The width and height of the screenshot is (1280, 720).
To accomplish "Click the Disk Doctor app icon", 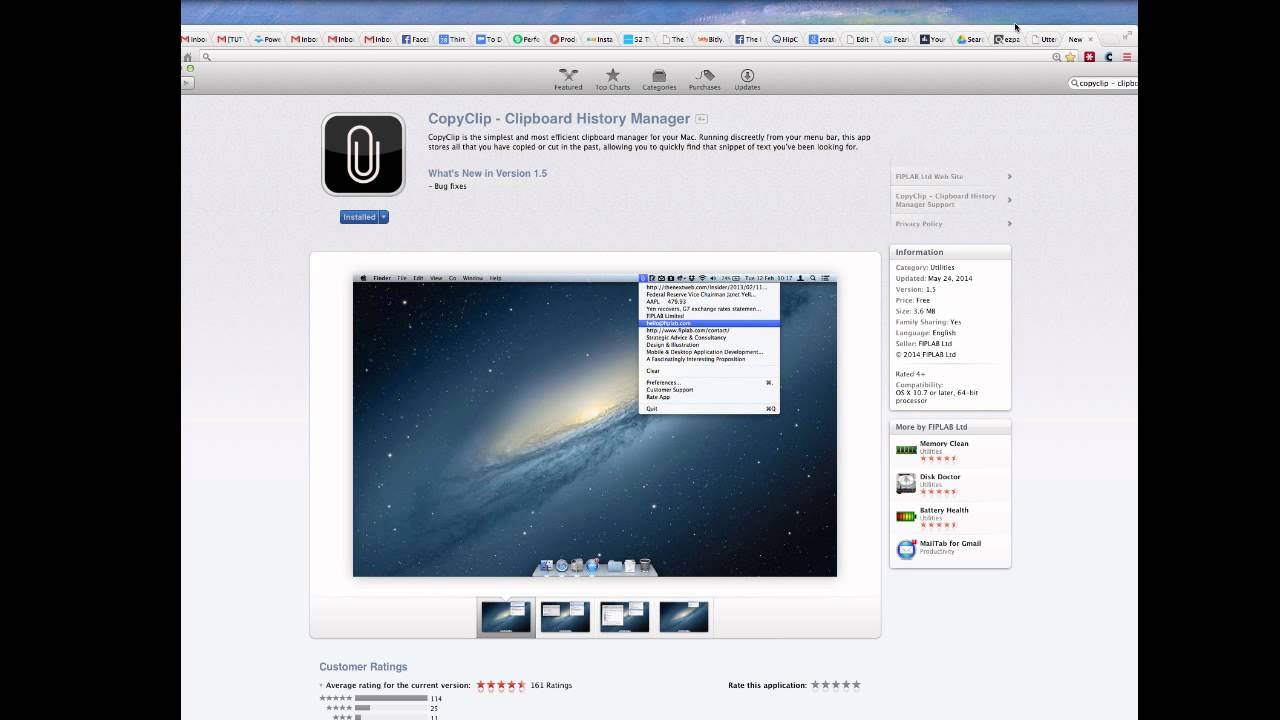I will 906,484.
